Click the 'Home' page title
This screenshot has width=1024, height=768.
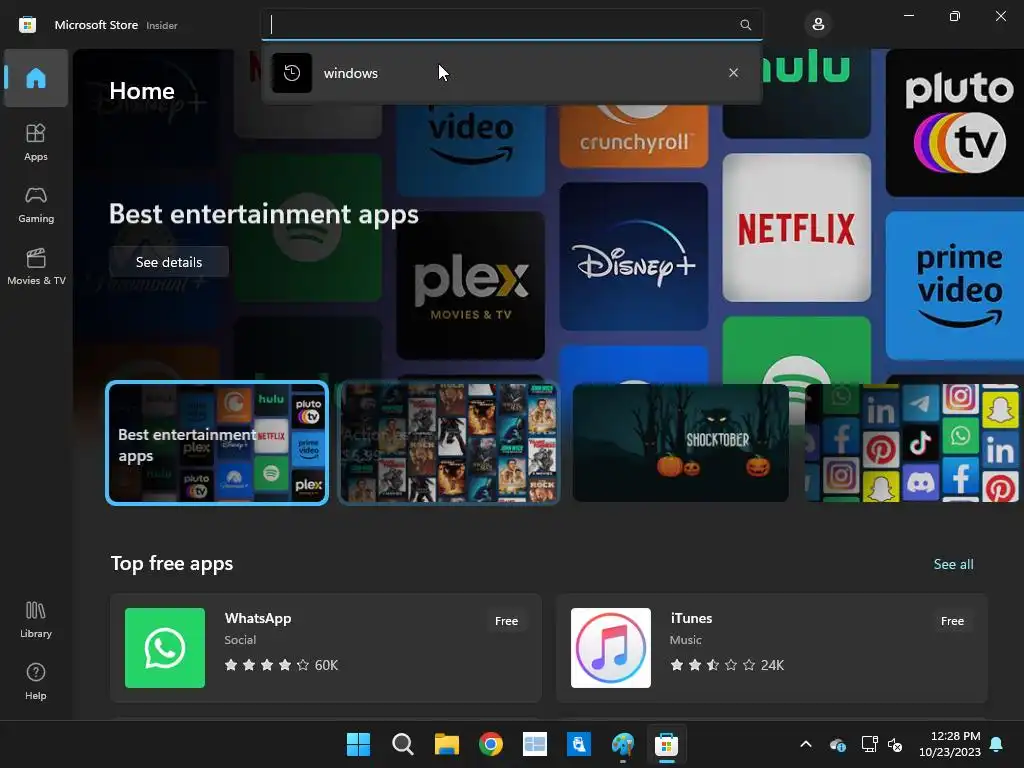(x=142, y=91)
